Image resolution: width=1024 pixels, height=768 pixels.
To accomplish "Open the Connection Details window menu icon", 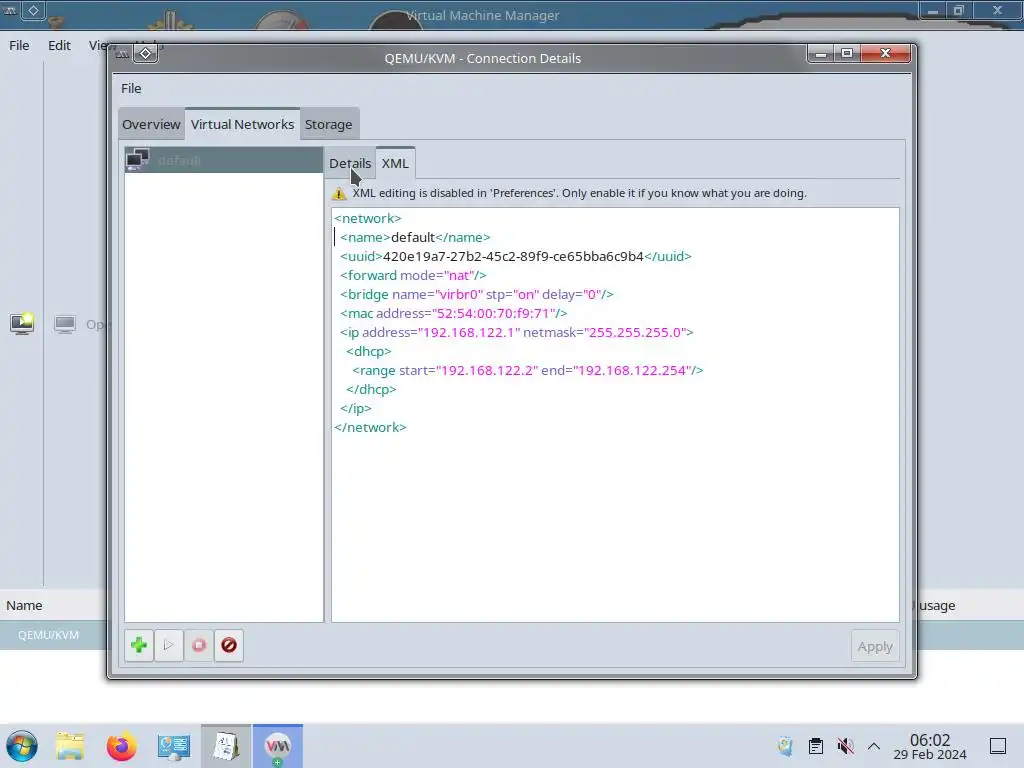I will [x=146, y=54].
